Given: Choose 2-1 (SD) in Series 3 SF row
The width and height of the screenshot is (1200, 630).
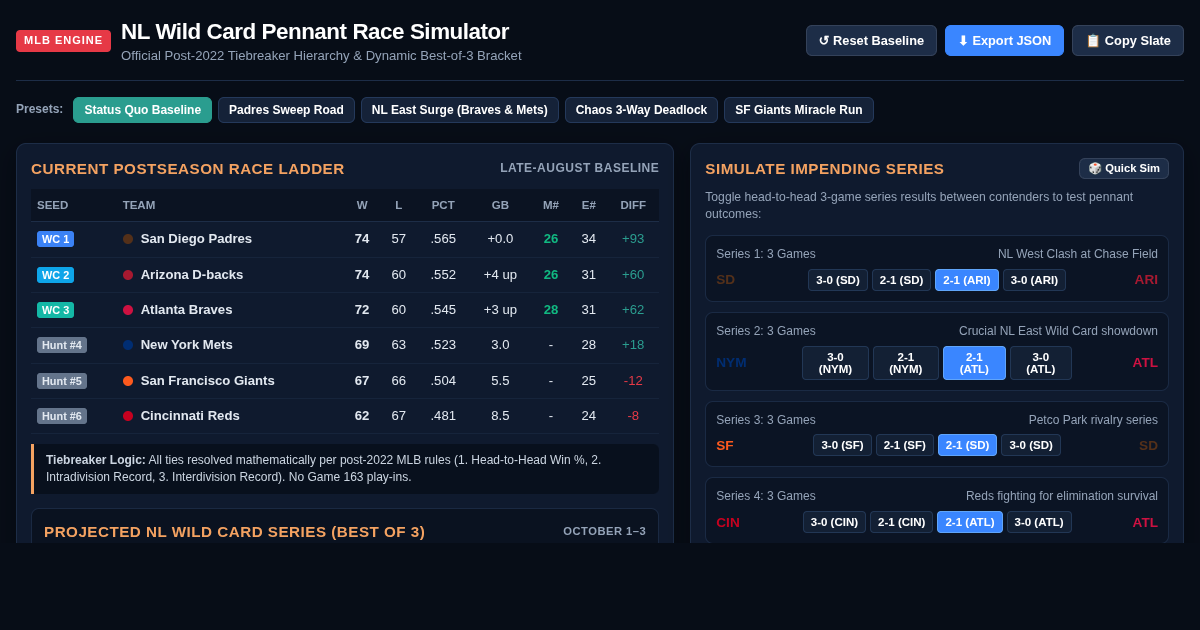Looking at the screenshot, I should pos(967,445).
